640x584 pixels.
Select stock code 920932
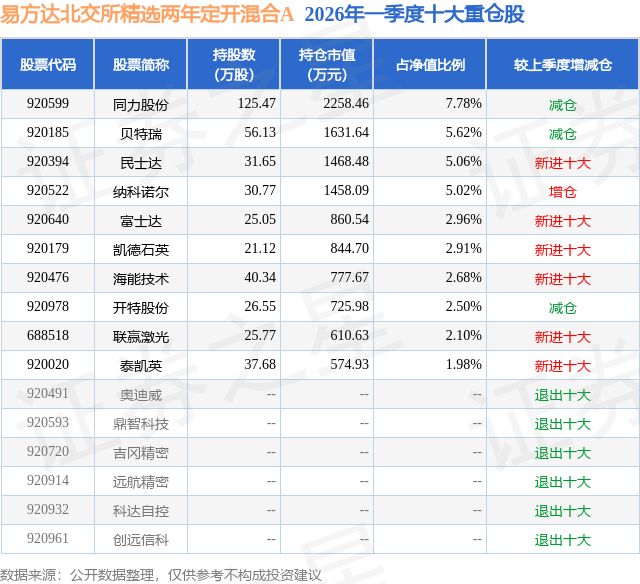point(48,509)
